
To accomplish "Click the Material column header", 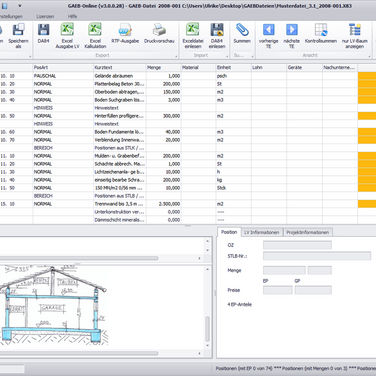I will pos(198,67).
